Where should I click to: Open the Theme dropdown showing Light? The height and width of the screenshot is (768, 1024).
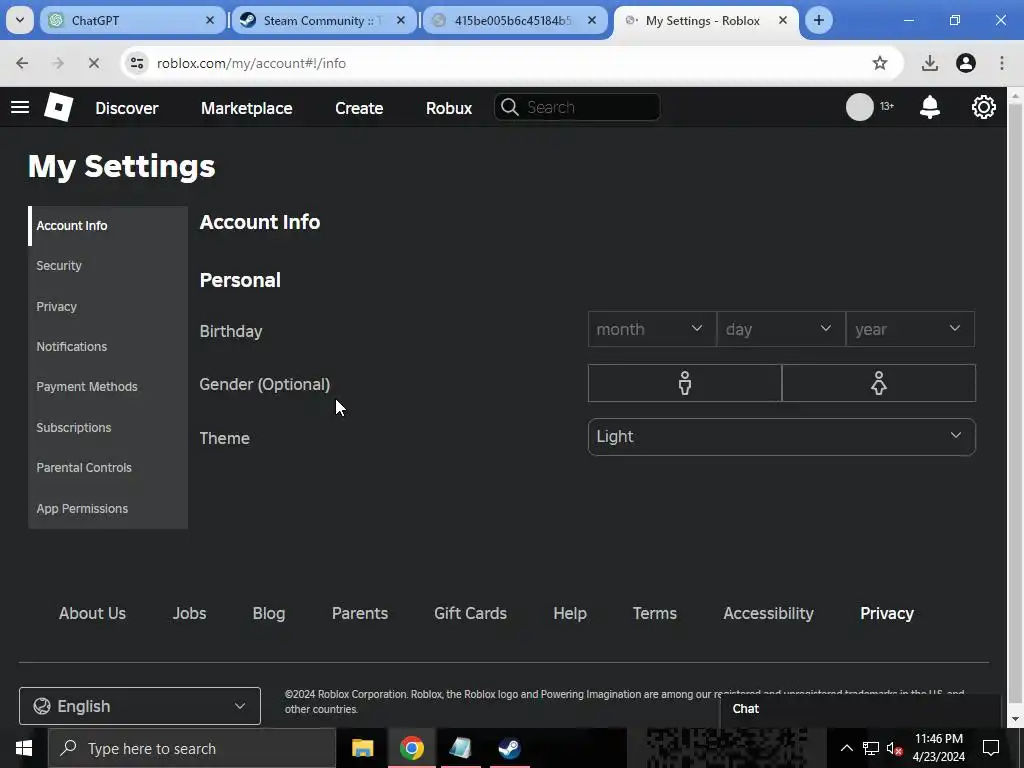click(782, 437)
